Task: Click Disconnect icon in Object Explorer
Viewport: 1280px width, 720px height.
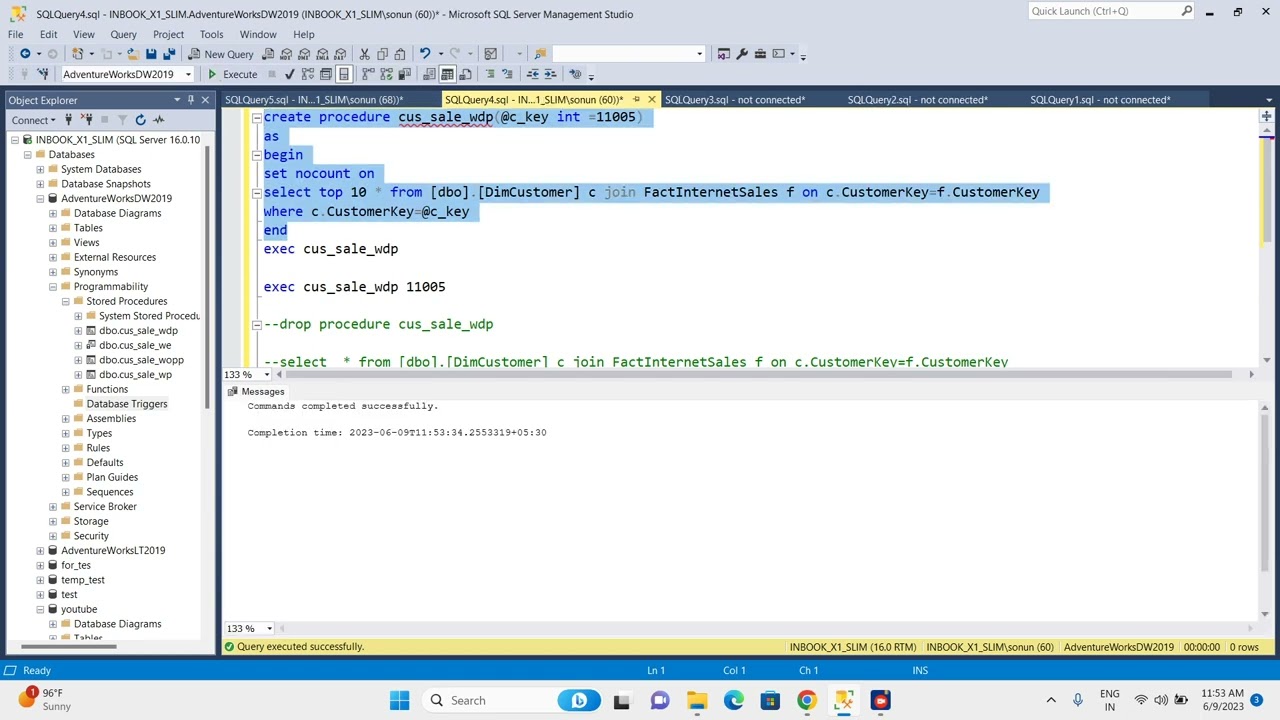Action: coord(86,120)
